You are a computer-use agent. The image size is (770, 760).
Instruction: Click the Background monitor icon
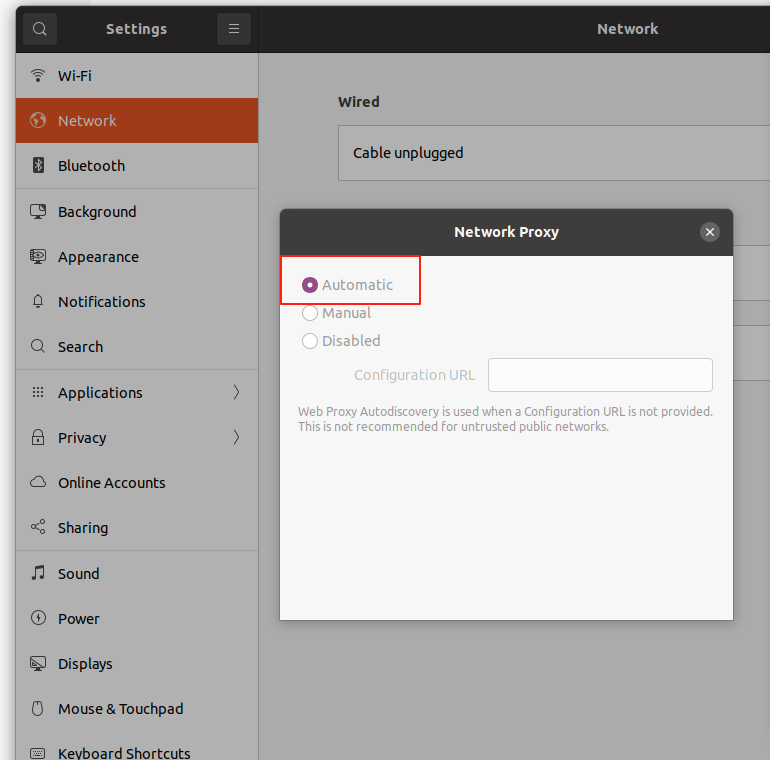38,212
